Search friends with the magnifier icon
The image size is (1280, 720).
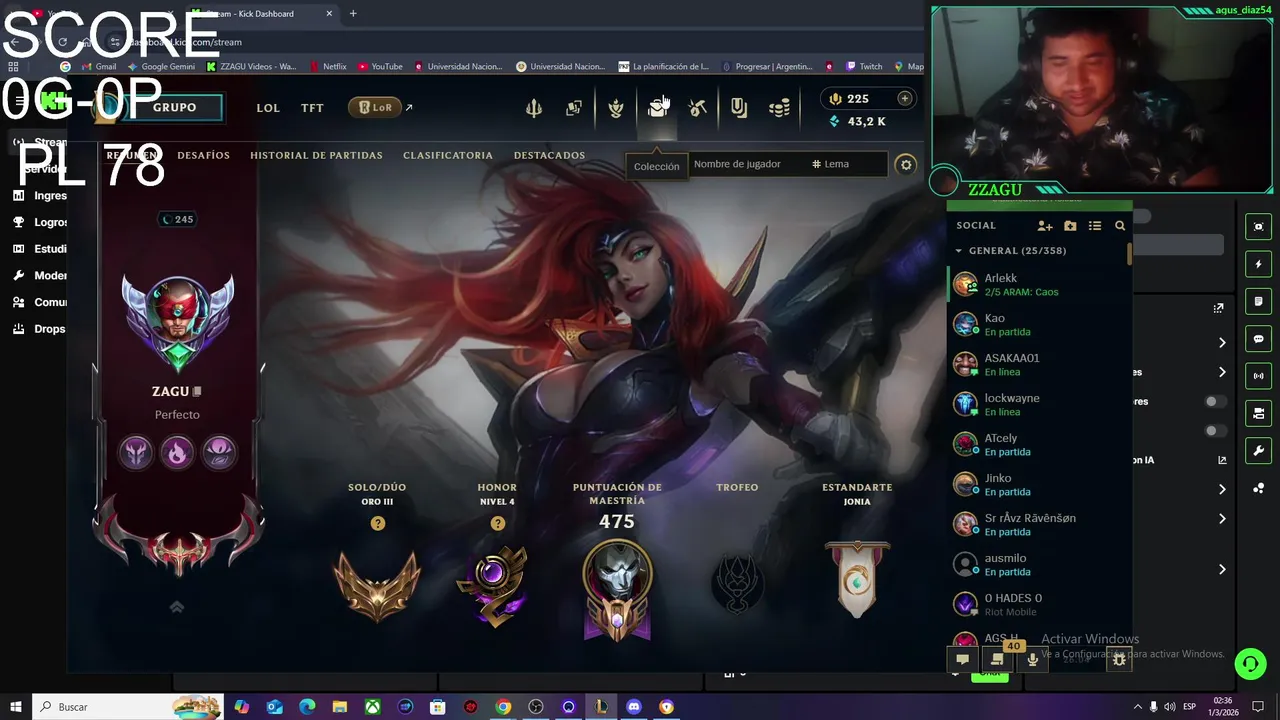tap(1120, 226)
